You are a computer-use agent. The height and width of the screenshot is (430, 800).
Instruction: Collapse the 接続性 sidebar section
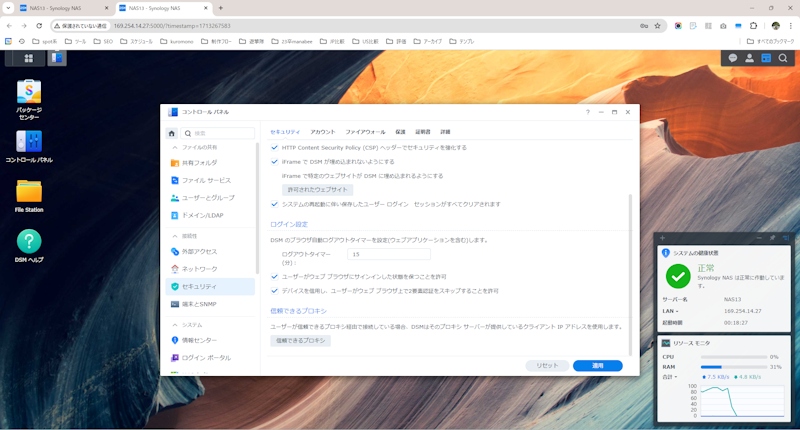click(175, 236)
